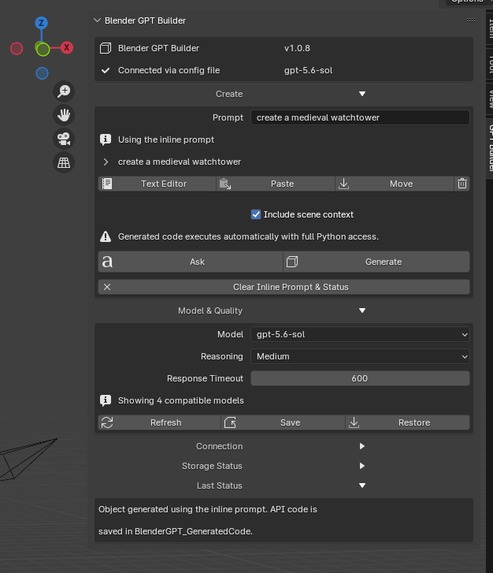Click the Prompt text input field
Screen dimensions: 493x573
point(360,118)
